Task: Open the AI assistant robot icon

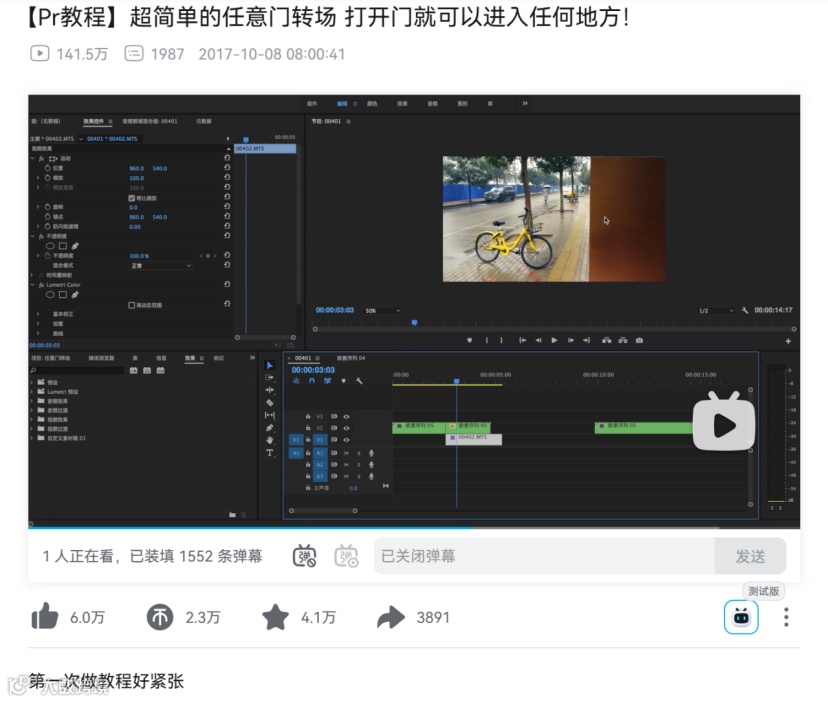Action: point(741,616)
